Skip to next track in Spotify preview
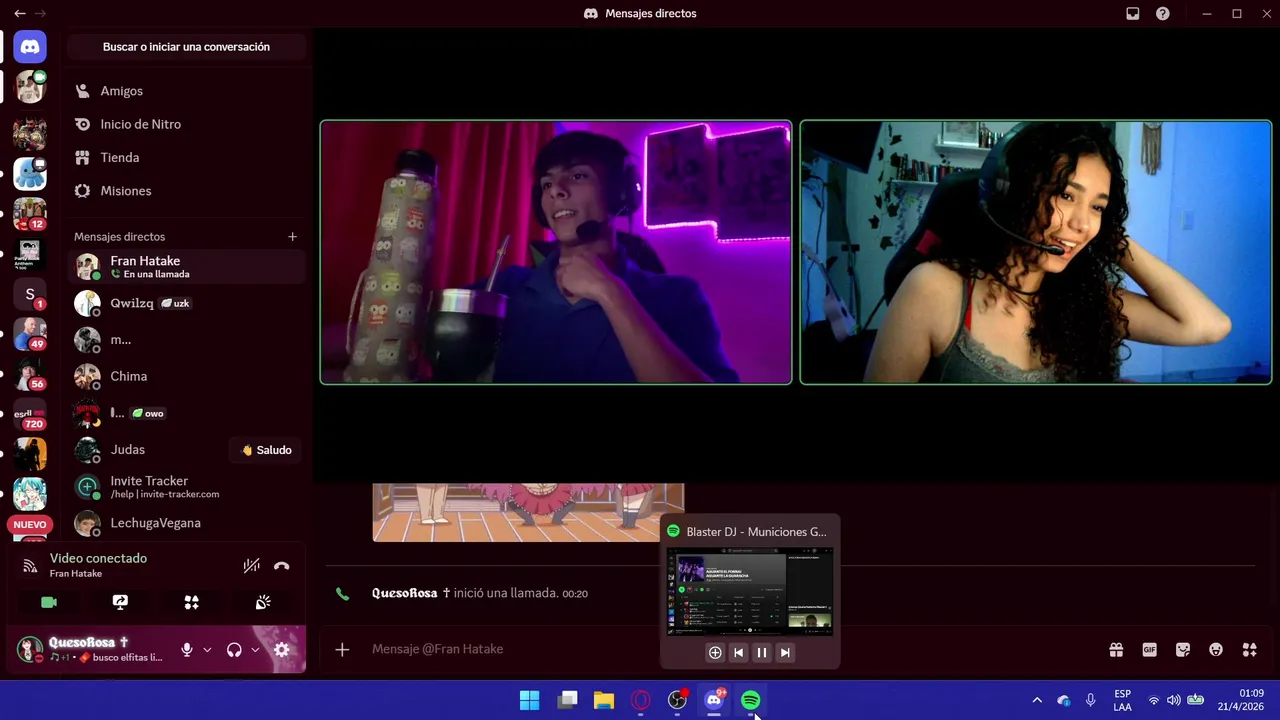 (x=785, y=652)
